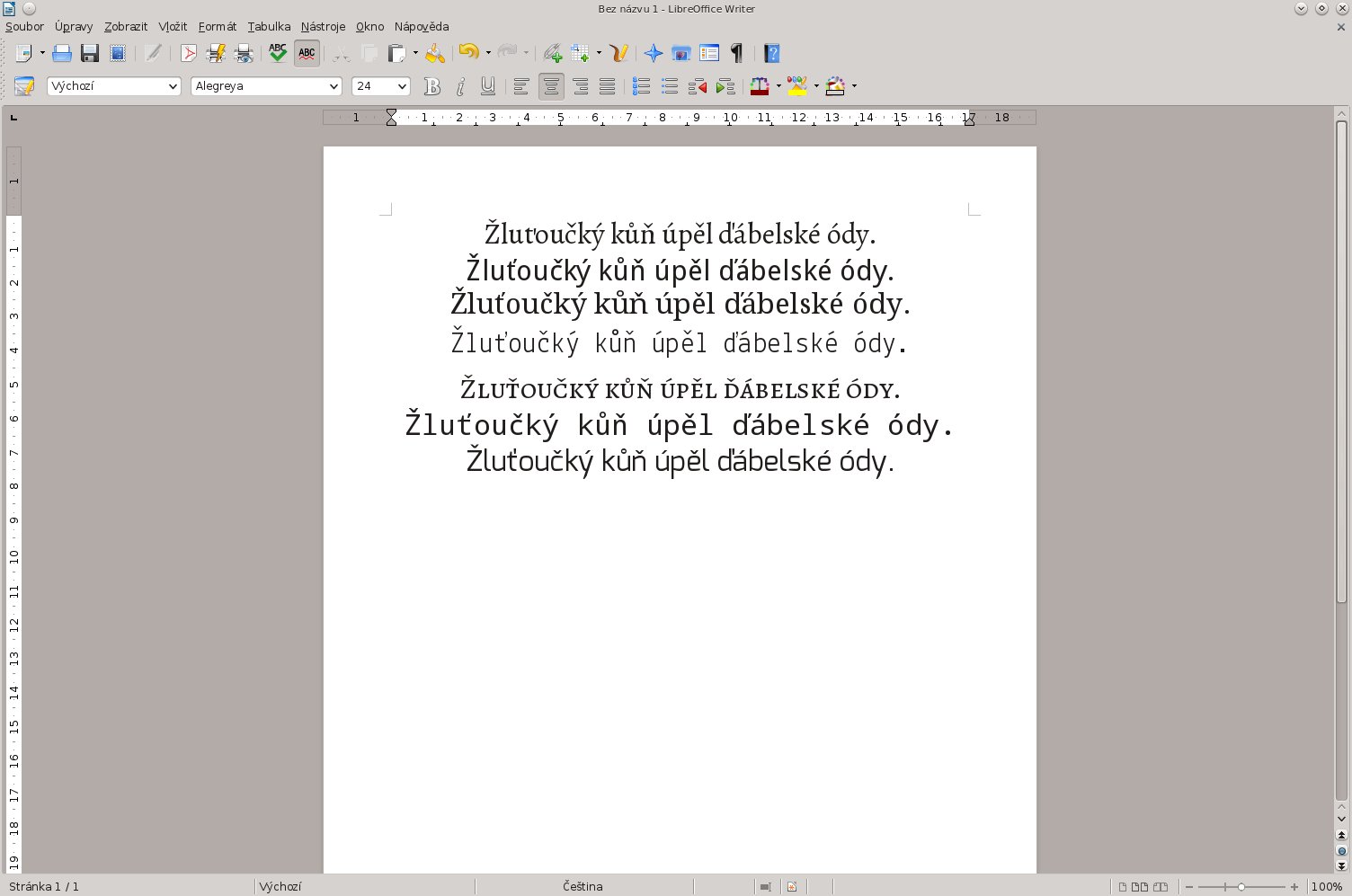Open the Soubor menu
Screen dimensions: 1352x896
coord(24,27)
